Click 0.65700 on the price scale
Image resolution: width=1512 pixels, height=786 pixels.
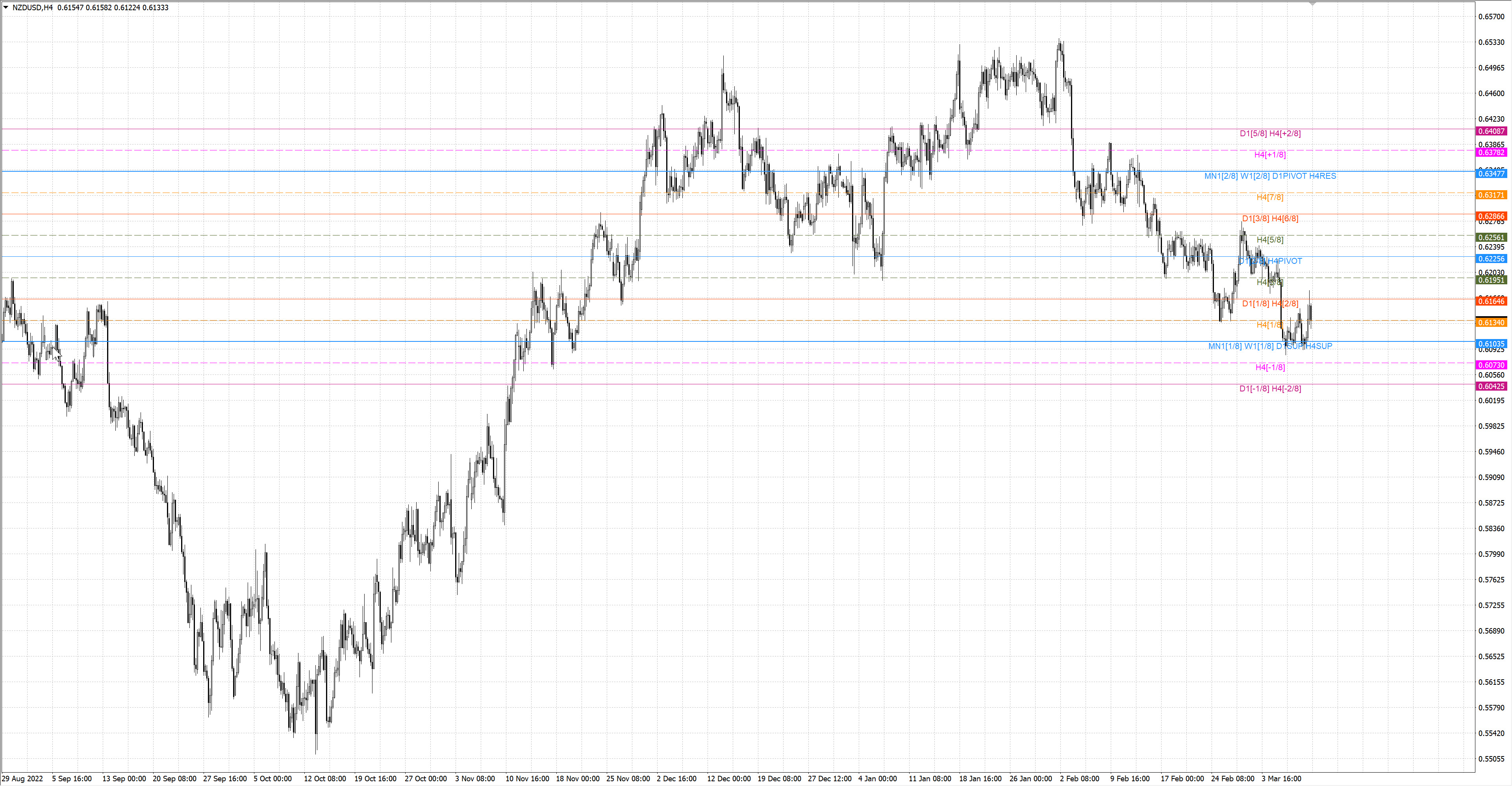pos(1491,17)
